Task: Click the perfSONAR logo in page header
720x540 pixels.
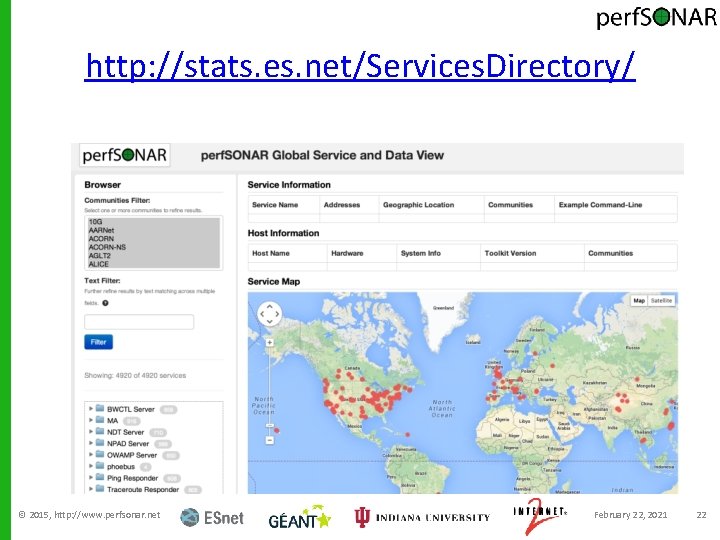Action: [x=124, y=155]
